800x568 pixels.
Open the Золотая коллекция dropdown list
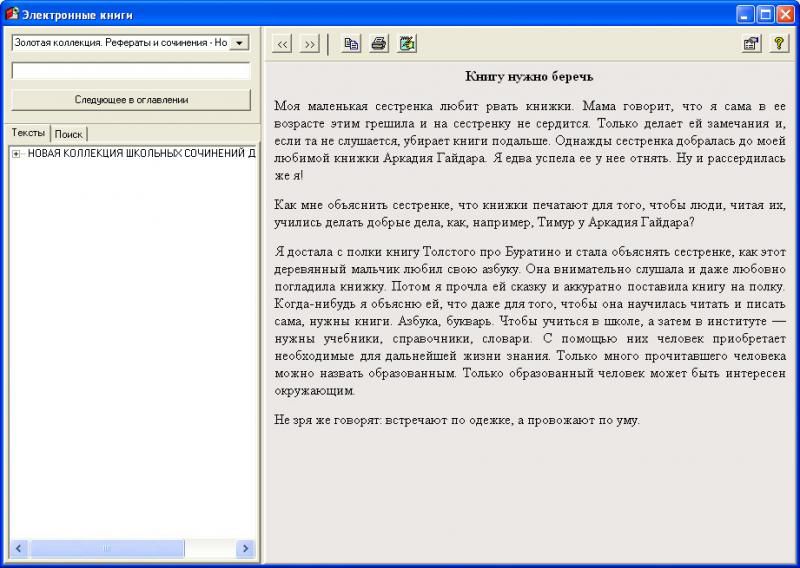click(x=239, y=43)
